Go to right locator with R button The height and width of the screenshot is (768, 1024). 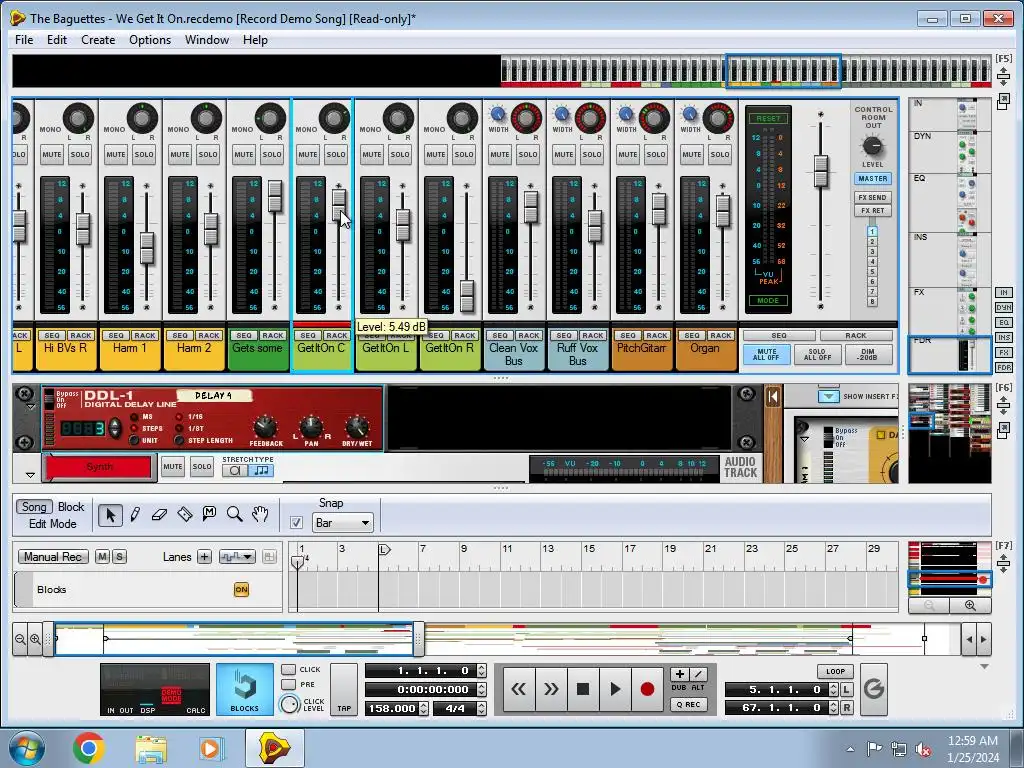[846, 708]
